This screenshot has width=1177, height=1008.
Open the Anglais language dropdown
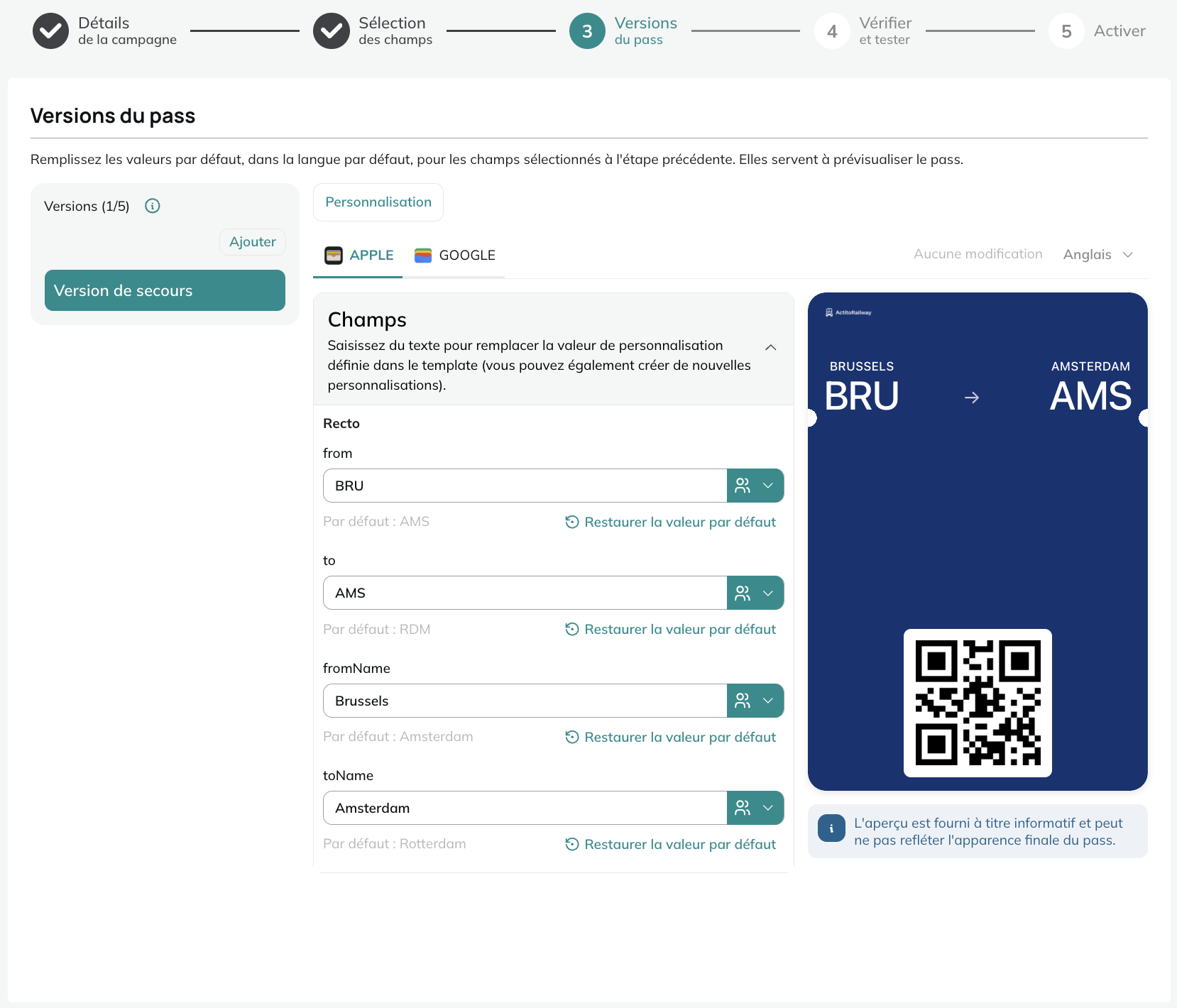click(x=1097, y=255)
